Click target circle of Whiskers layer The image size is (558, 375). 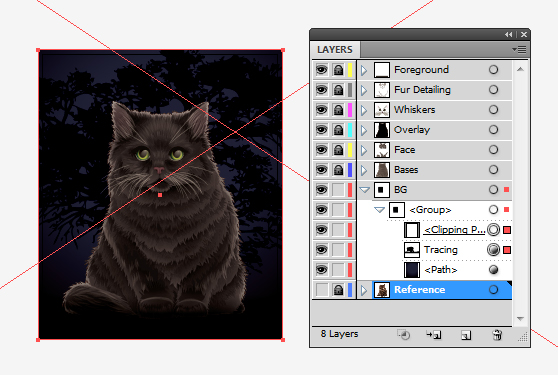tap(493, 110)
